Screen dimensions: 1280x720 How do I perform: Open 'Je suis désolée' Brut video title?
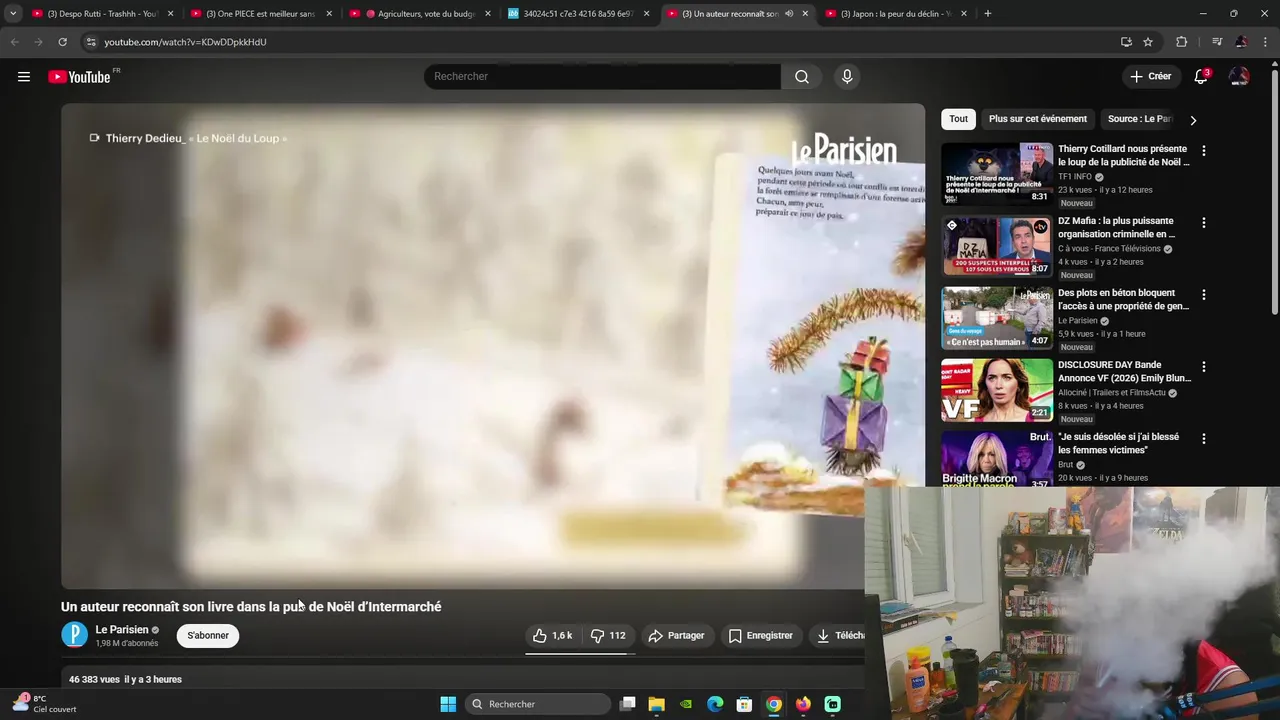point(1118,443)
